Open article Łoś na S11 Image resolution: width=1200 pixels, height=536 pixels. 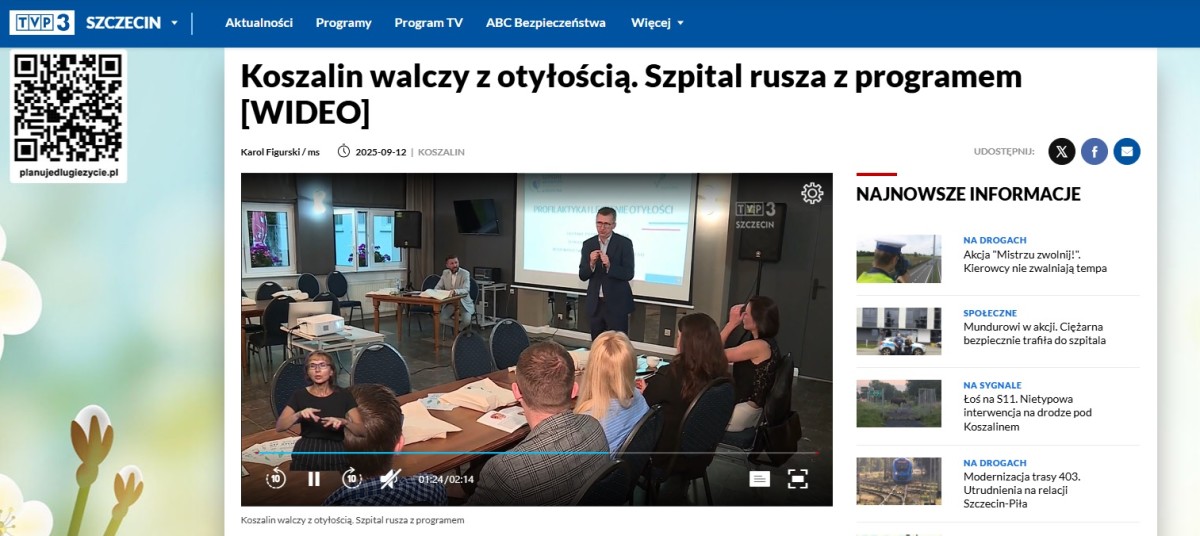coord(1027,412)
